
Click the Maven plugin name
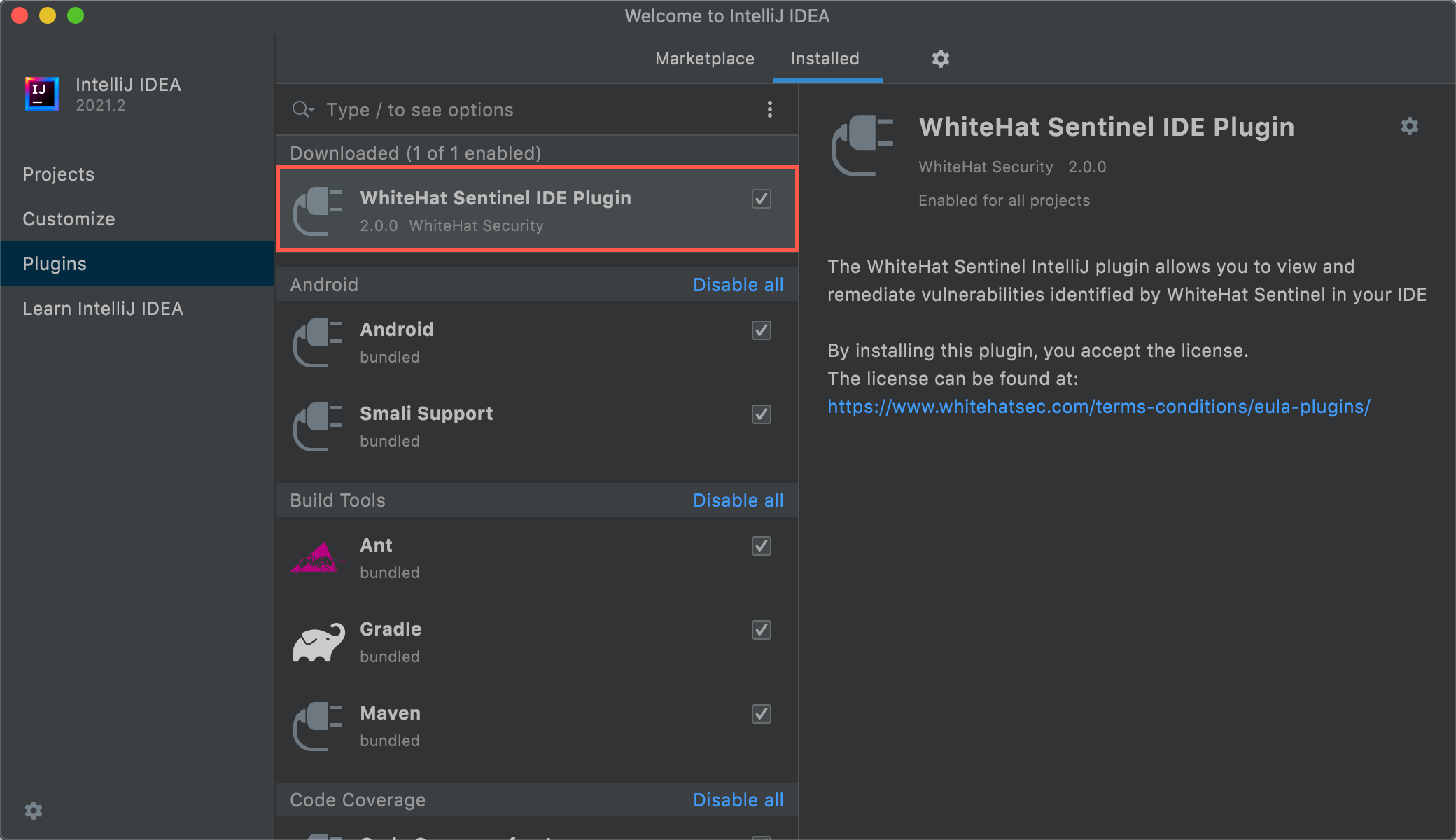click(390, 713)
